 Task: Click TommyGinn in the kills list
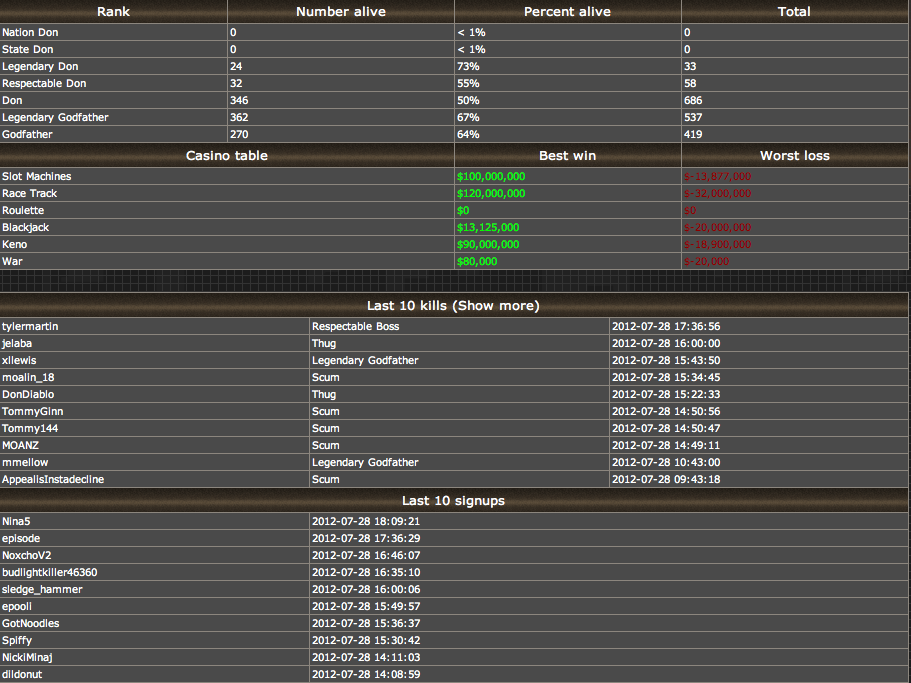coord(33,411)
